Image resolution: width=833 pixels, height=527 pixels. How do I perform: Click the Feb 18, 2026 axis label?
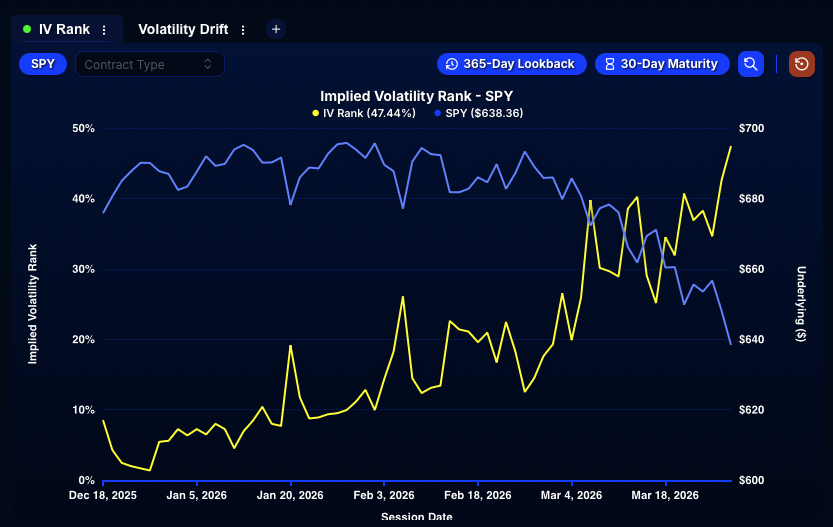pos(478,495)
